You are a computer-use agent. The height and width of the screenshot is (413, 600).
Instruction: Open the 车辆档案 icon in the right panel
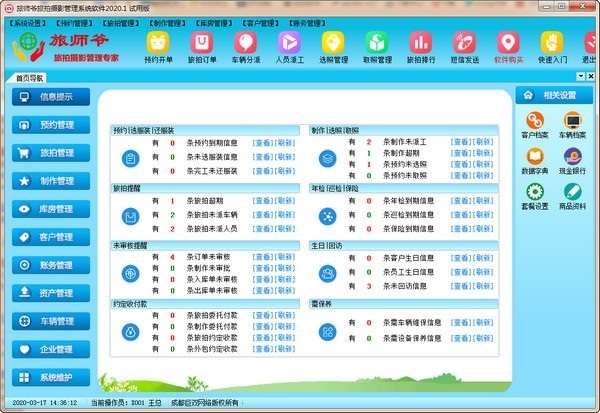pyautogui.click(x=572, y=125)
